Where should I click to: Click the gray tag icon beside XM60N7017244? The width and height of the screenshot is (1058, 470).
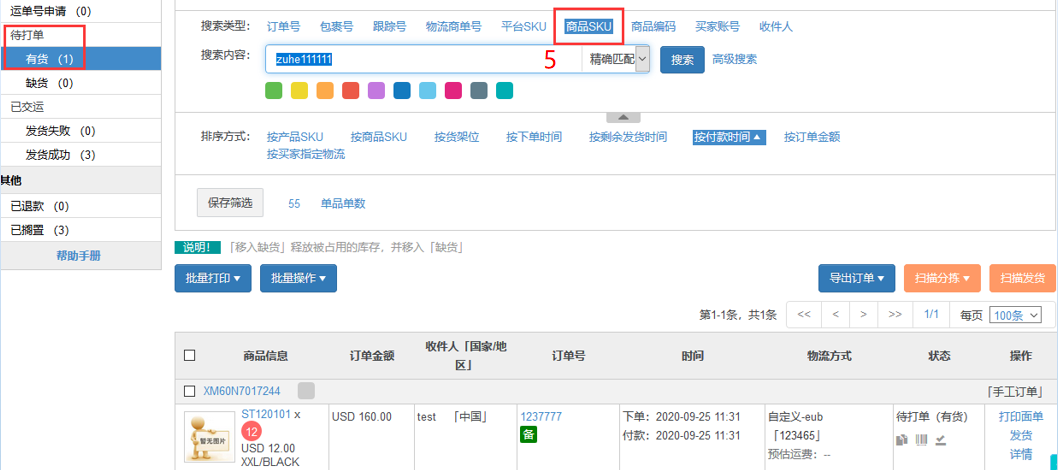tap(305, 390)
